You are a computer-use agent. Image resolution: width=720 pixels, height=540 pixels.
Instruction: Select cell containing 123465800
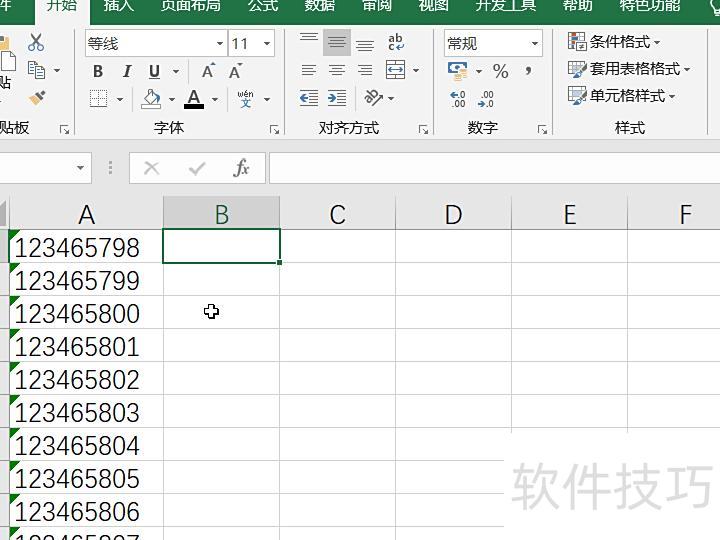86,312
